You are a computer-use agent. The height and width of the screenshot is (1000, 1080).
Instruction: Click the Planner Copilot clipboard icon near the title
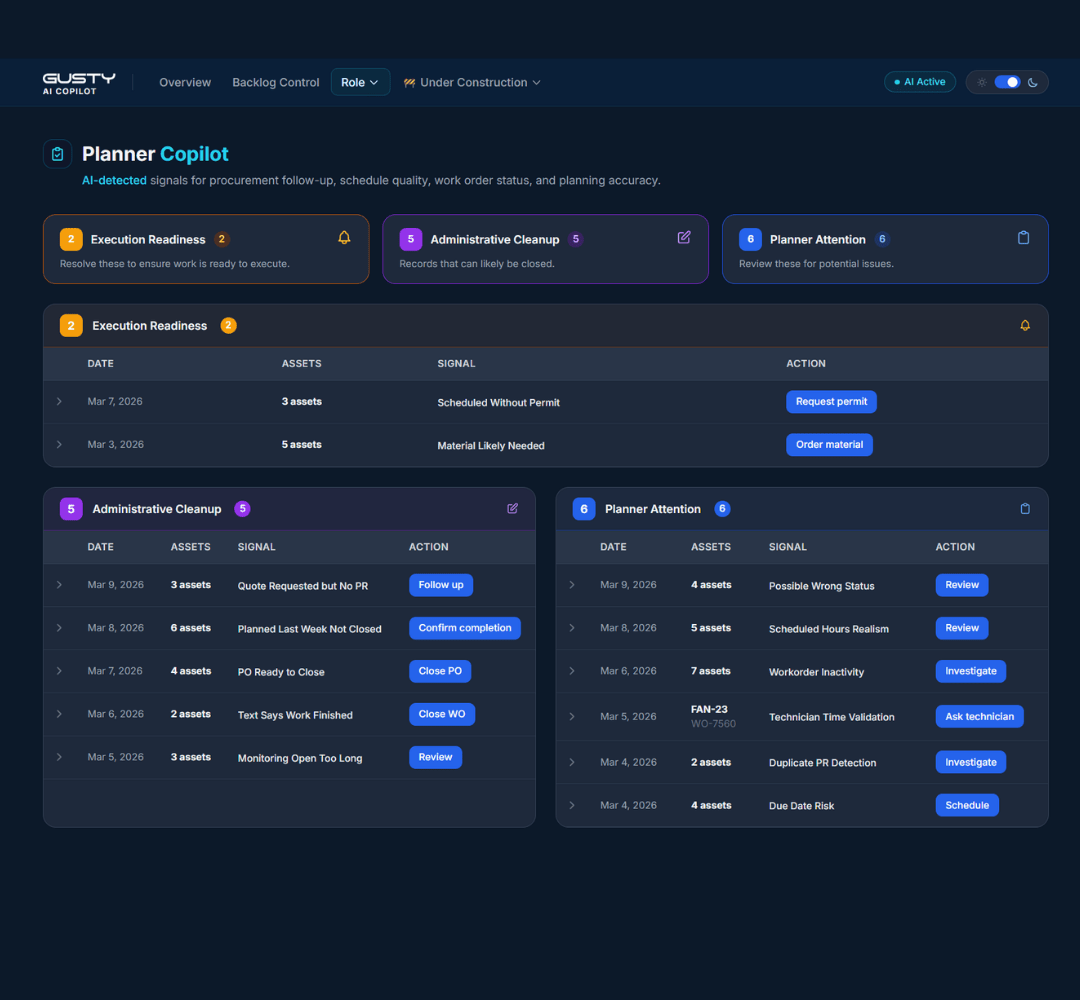(57, 154)
